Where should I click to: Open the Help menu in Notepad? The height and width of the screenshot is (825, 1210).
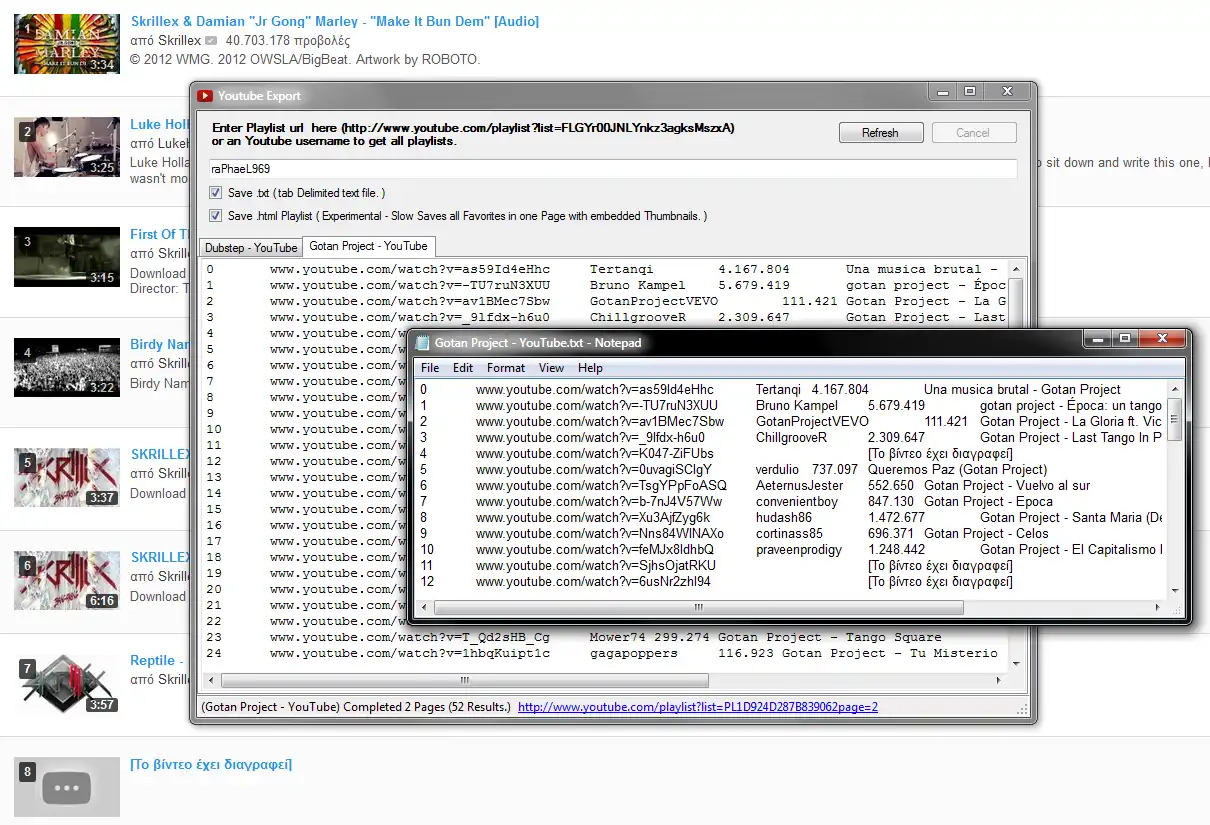(590, 368)
